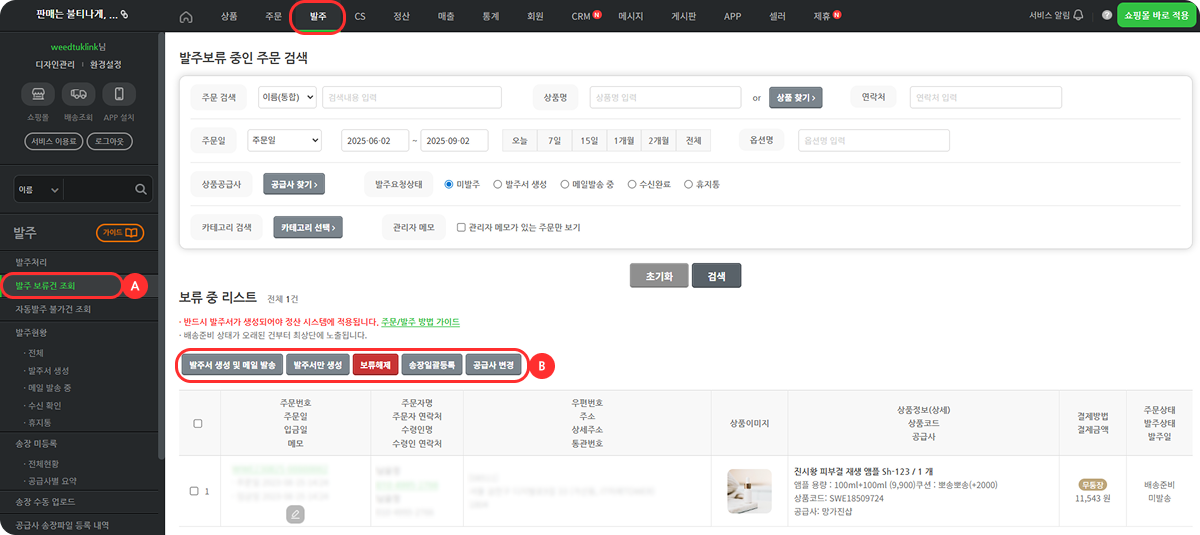Image resolution: width=1200 pixels, height=535 pixels.
Task: Open the 쇼핑몰 shop icon in the sidebar
Action: coord(38,94)
